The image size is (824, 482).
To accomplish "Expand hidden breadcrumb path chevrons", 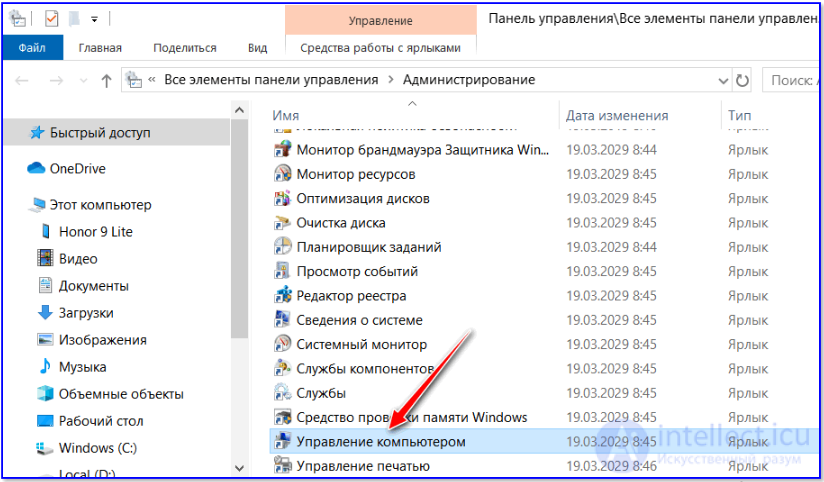I will 152,80.
